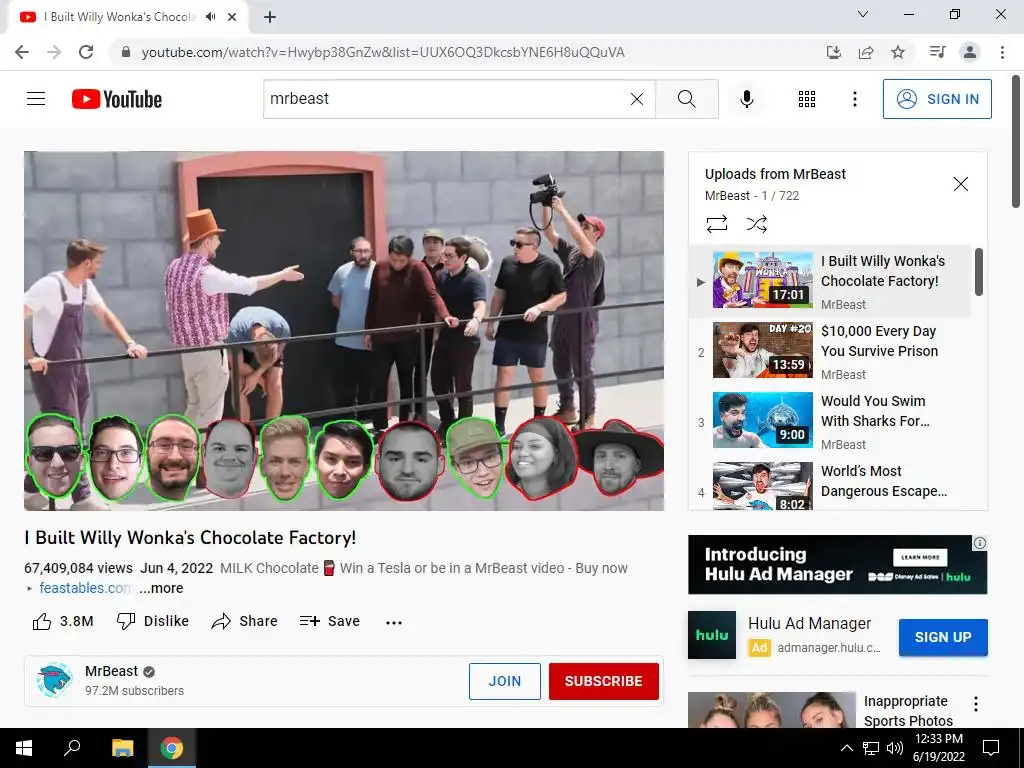Open Would You Swim With Sharks video
The width and height of the screenshot is (1024, 768).
830,422
